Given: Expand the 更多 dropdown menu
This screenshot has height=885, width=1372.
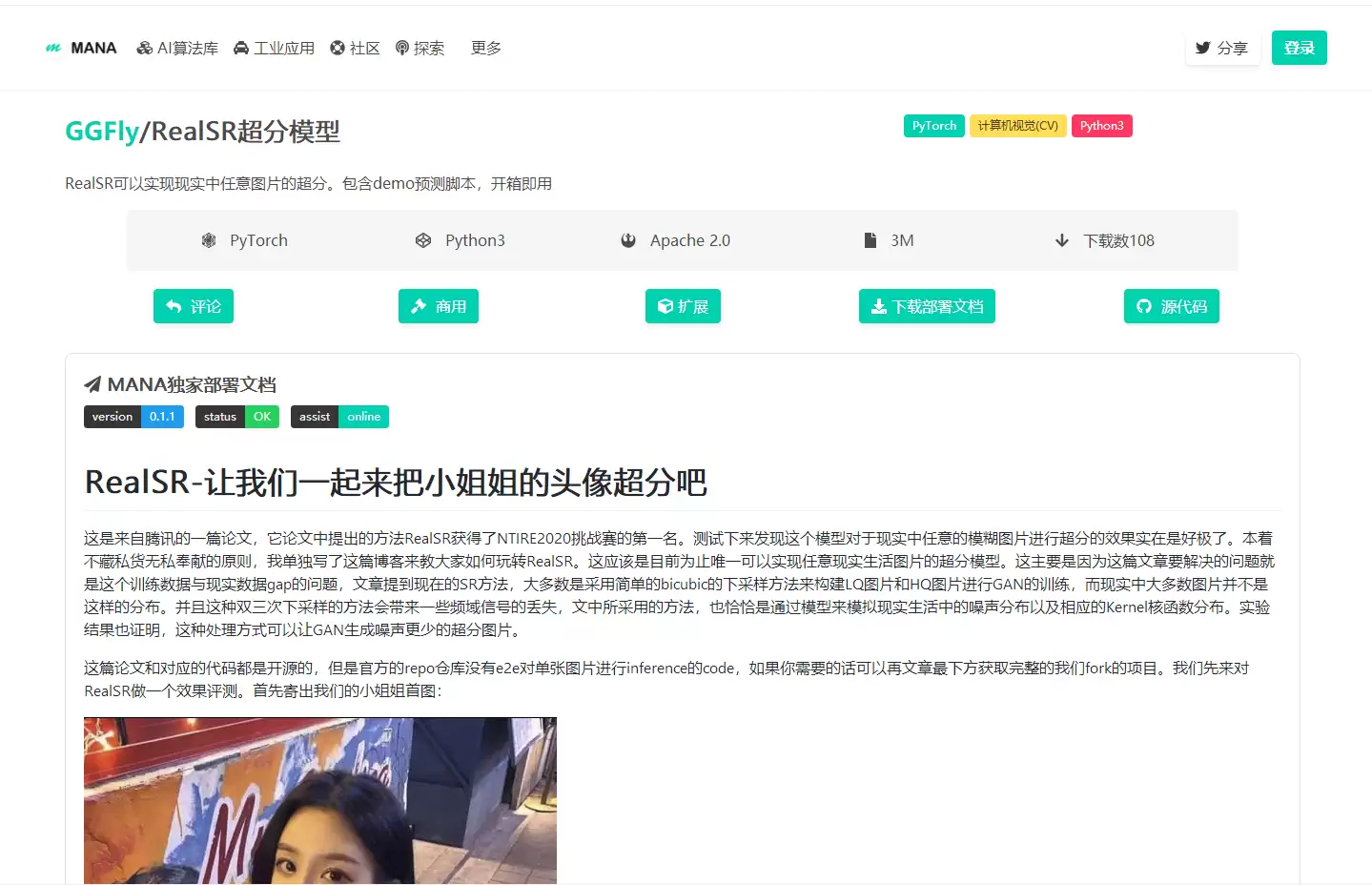Looking at the screenshot, I should point(485,48).
